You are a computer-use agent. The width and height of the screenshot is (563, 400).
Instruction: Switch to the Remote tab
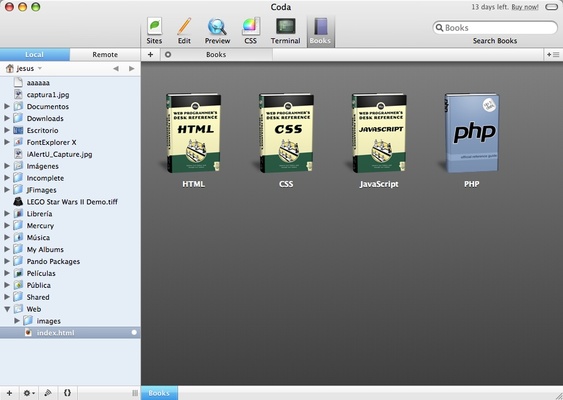pos(105,55)
